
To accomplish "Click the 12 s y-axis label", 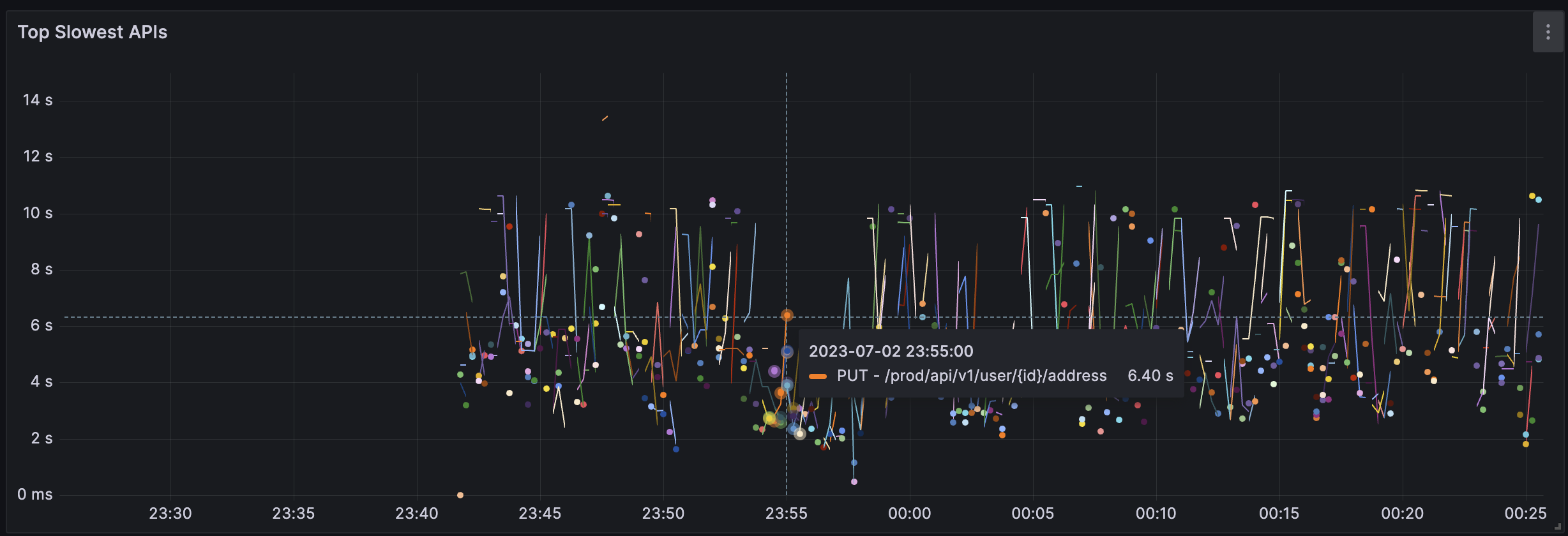I will (x=38, y=156).
